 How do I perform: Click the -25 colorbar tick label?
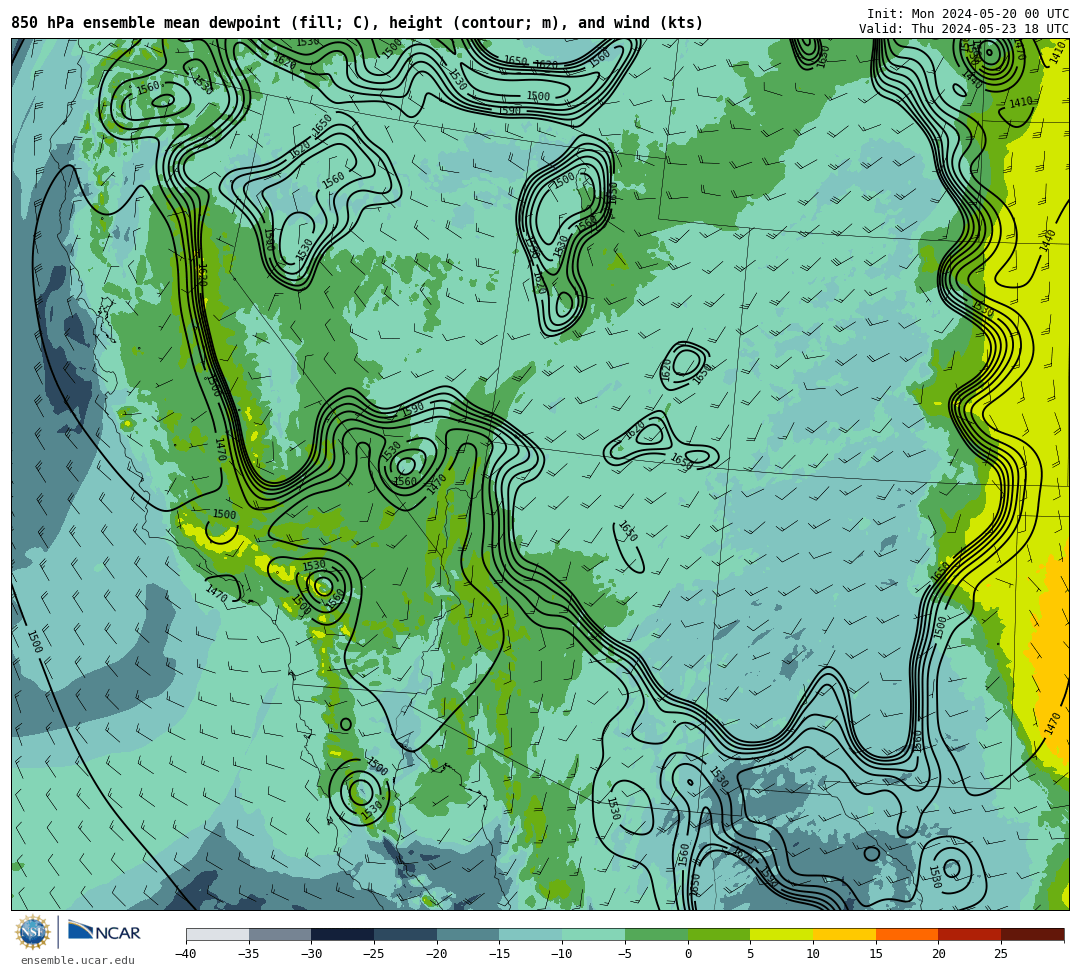(x=373, y=954)
